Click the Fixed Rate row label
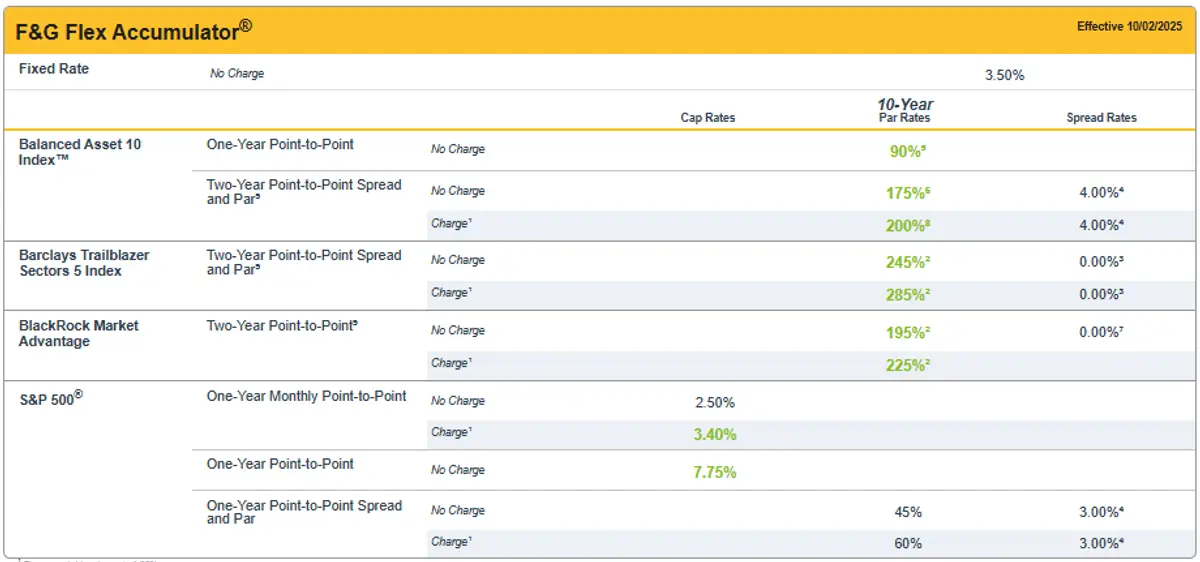1200x562 pixels. tap(54, 69)
